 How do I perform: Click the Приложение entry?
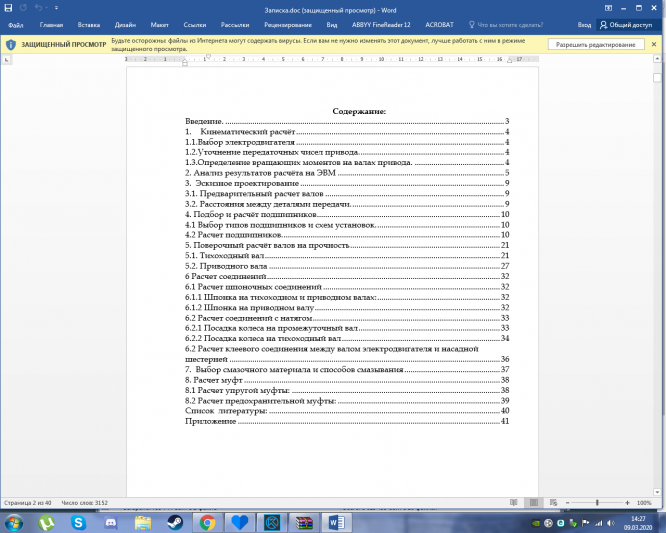pos(347,421)
